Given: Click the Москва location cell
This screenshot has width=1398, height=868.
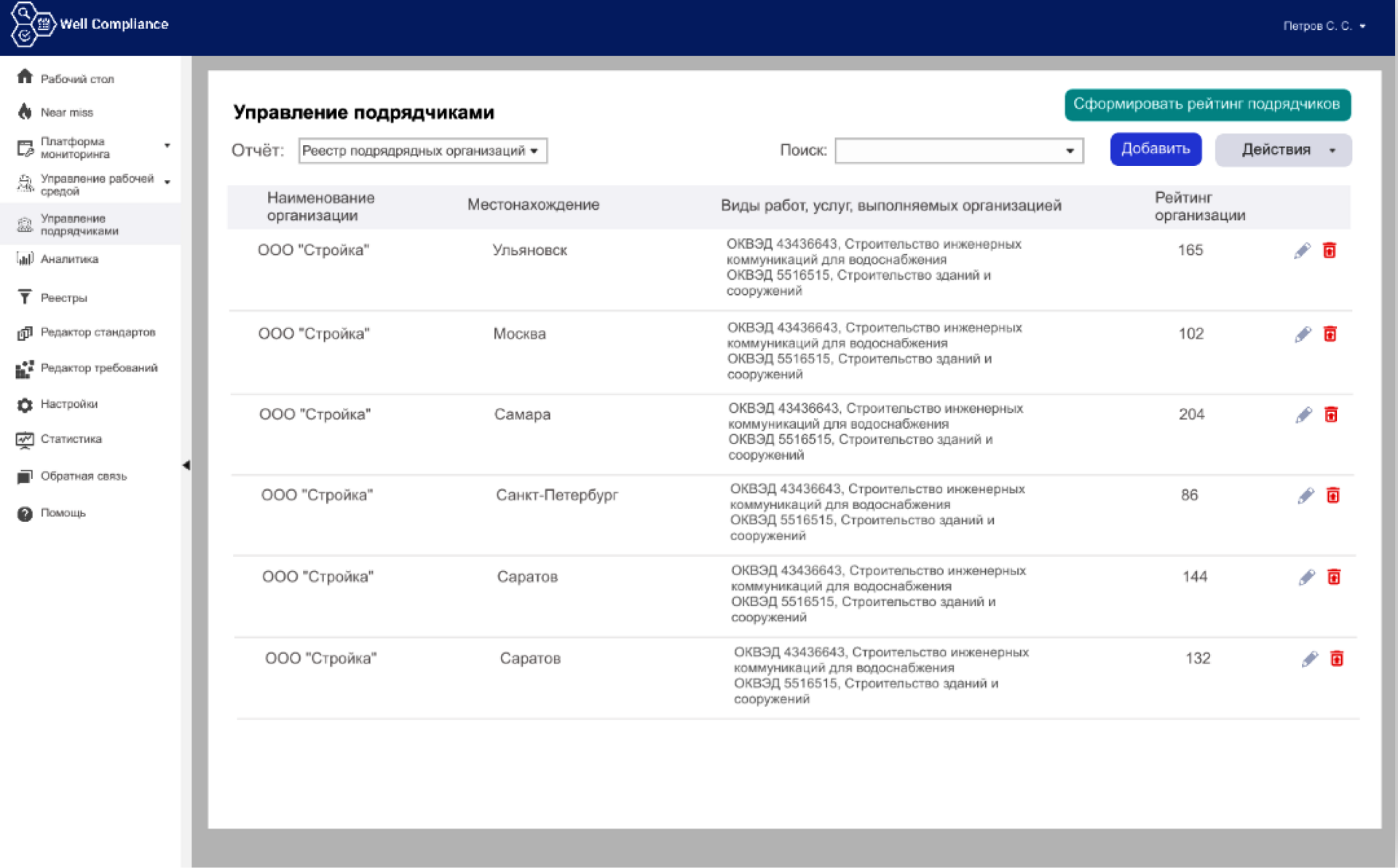Looking at the screenshot, I should pos(519,334).
